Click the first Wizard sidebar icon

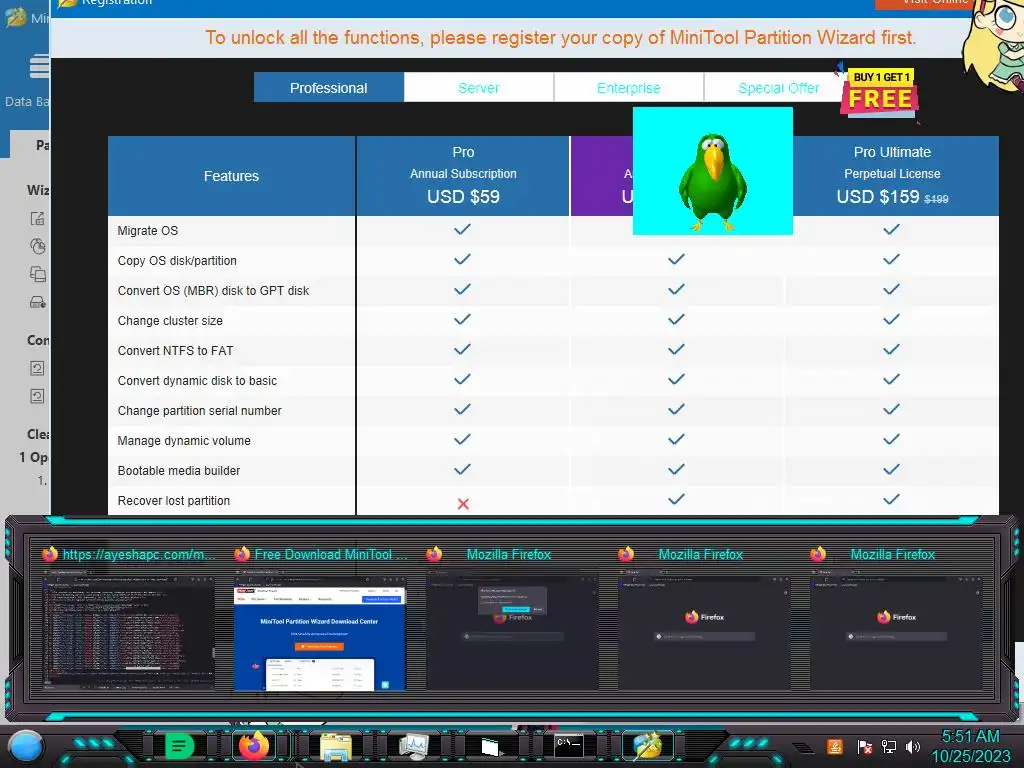38,219
